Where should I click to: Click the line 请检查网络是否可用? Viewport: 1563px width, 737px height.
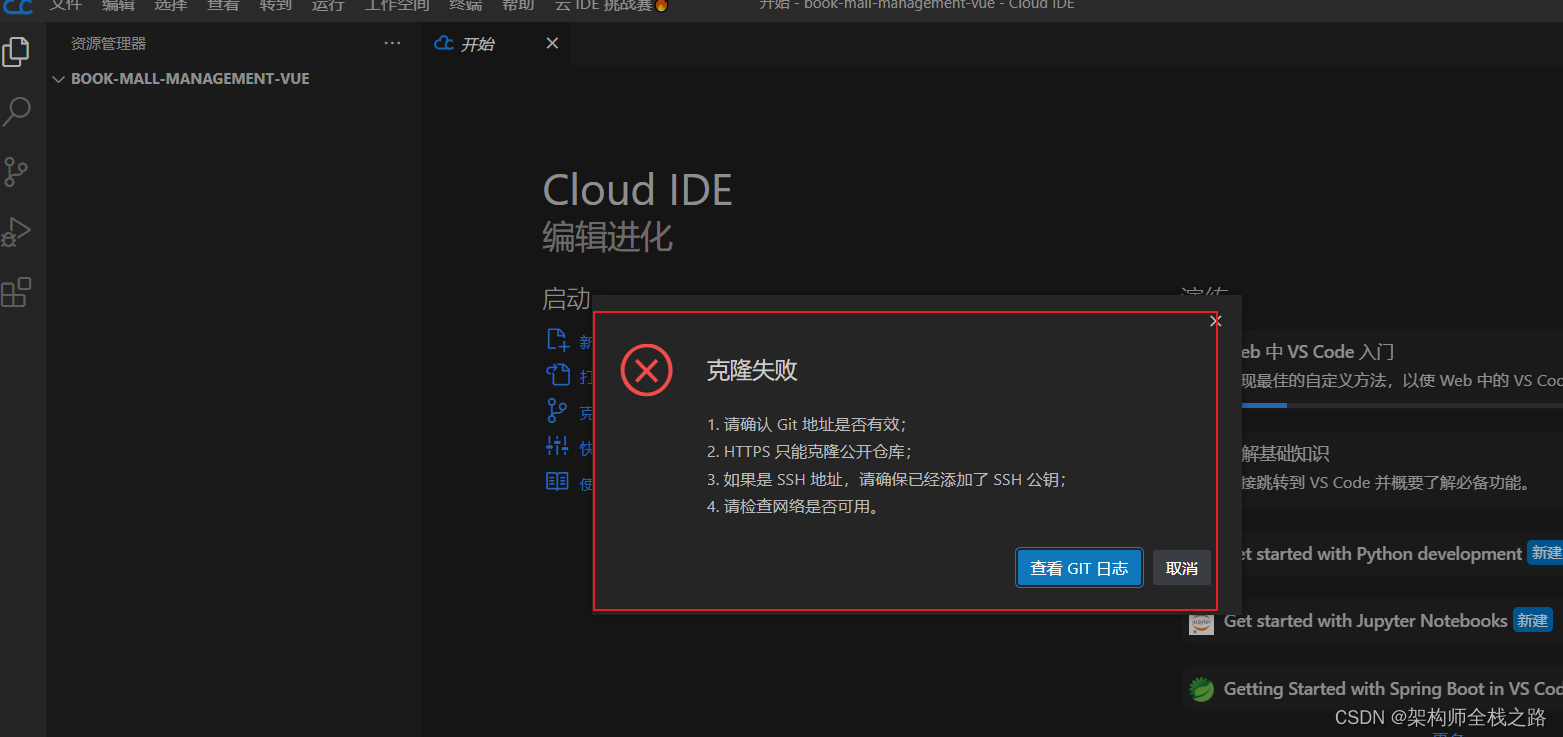click(x=793, y=507)
